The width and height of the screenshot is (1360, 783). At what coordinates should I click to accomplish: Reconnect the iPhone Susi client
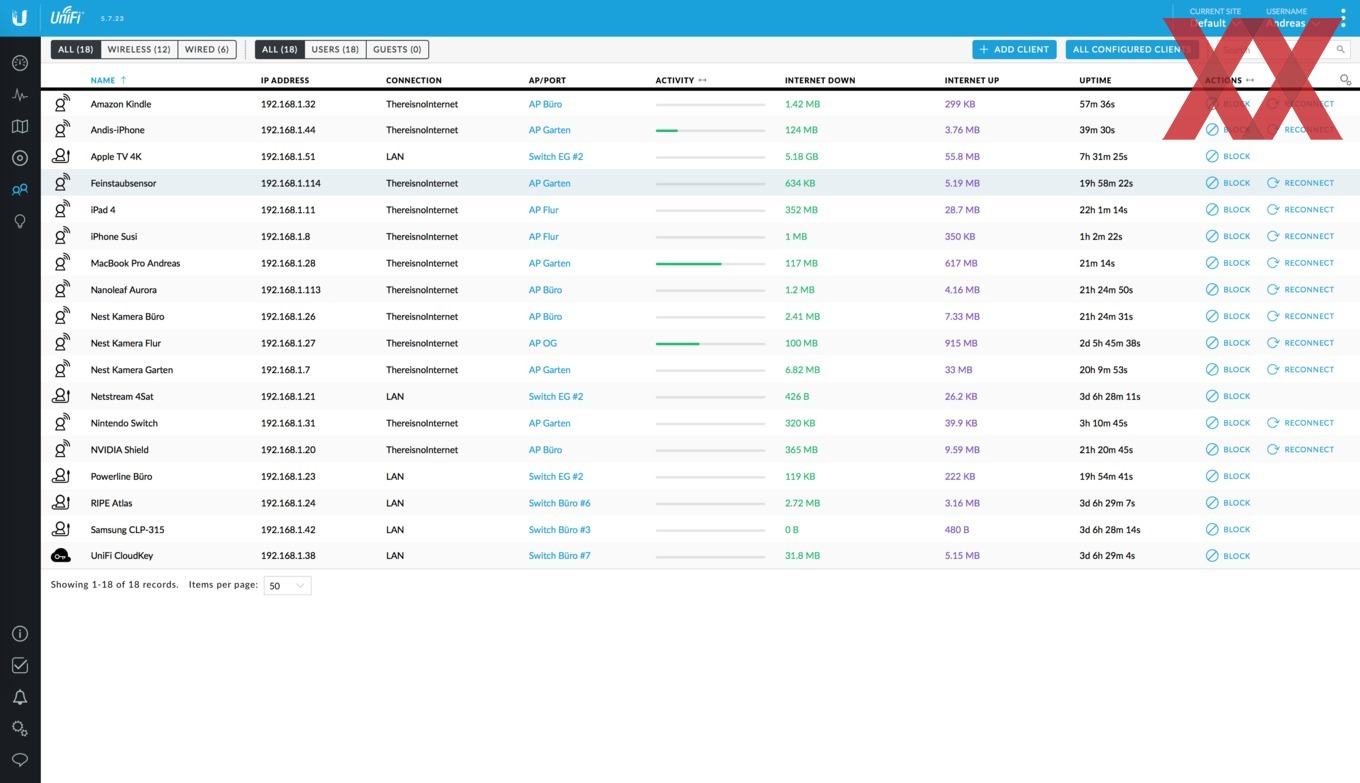[1300, 236]
